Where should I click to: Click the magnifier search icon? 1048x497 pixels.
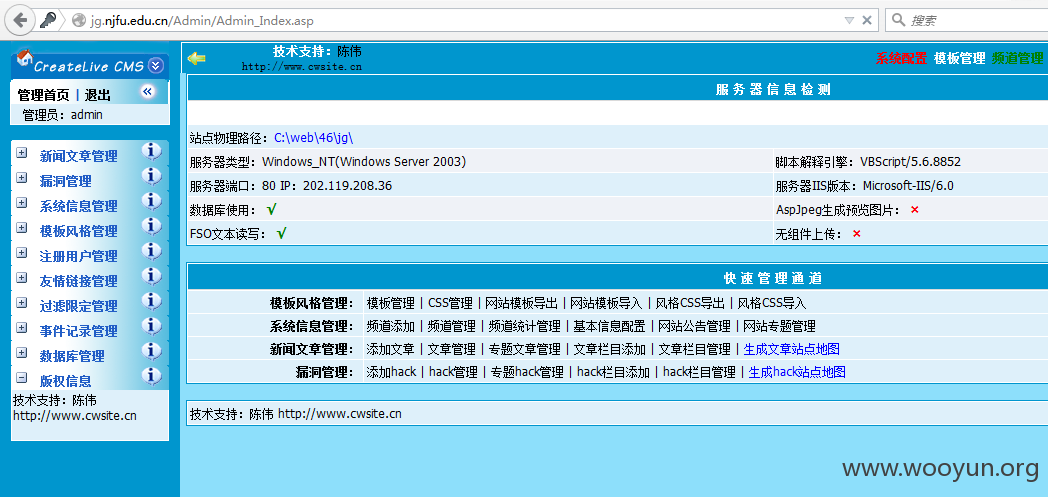(x=898, y=20)
